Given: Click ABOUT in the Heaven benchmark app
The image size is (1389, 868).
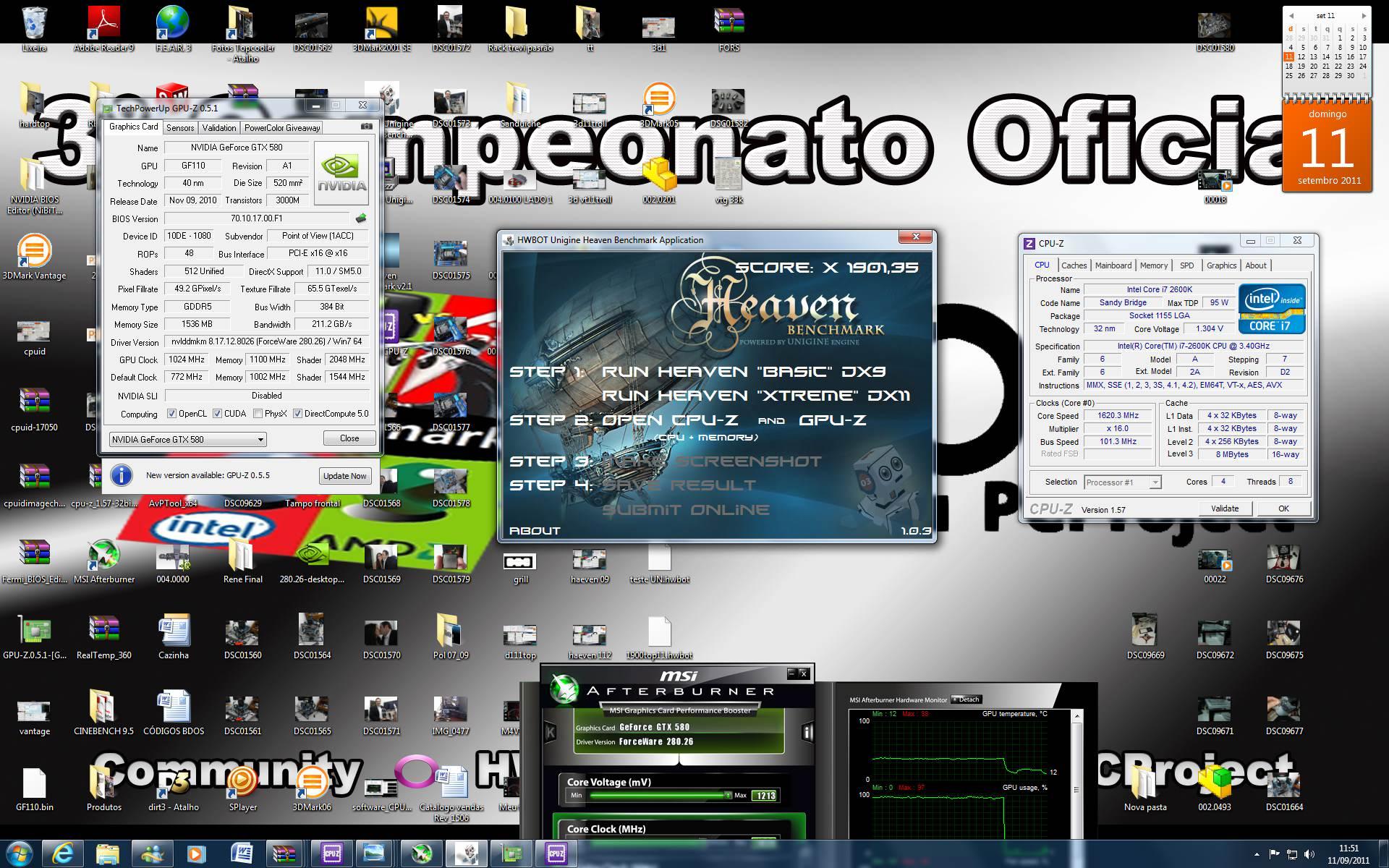Looking at the screenshot, I should [535, 531].
